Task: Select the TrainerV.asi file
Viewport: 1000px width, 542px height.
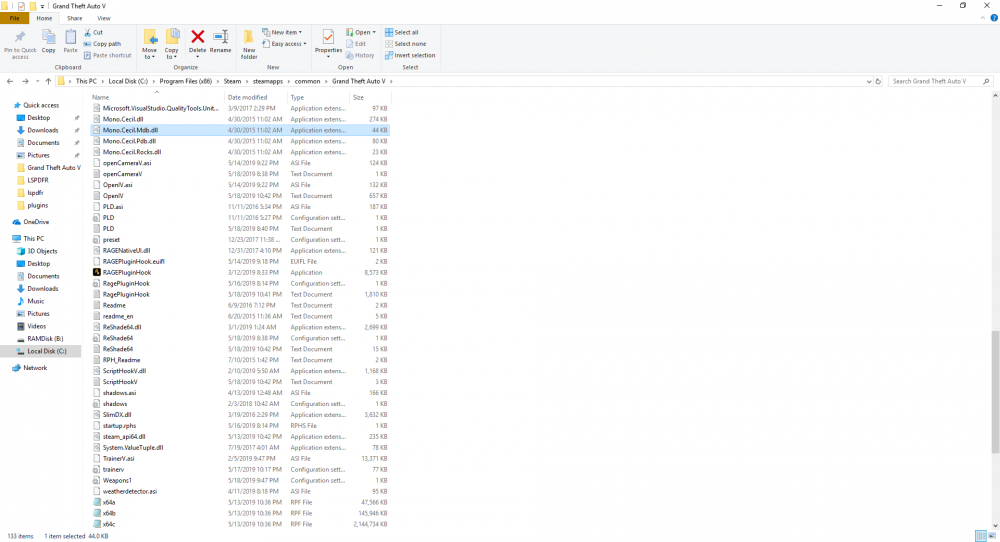Action: click(x=240, y=458)
